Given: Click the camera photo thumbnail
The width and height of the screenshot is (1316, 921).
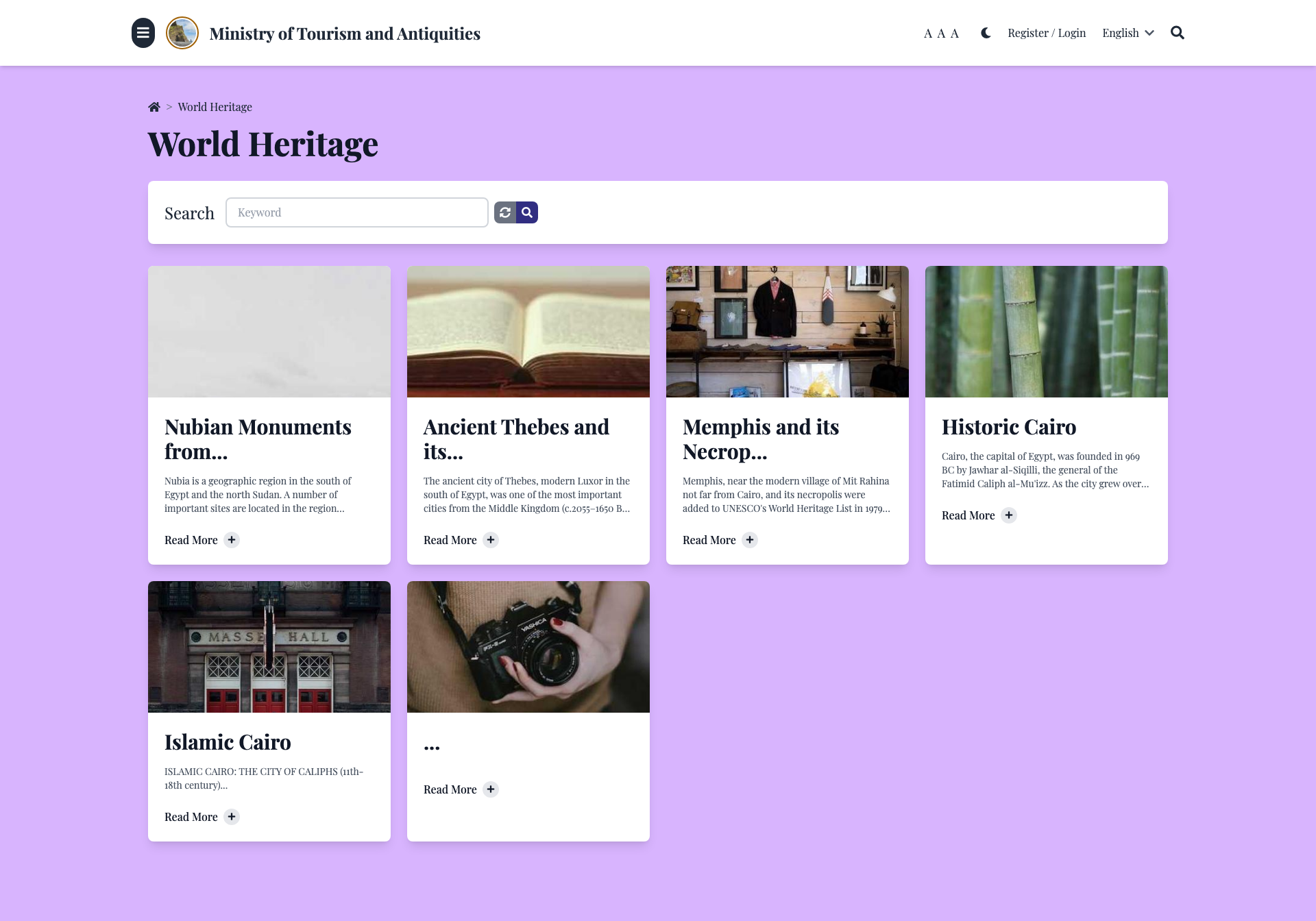Looking at the screenshot, I should click(528, 646).
